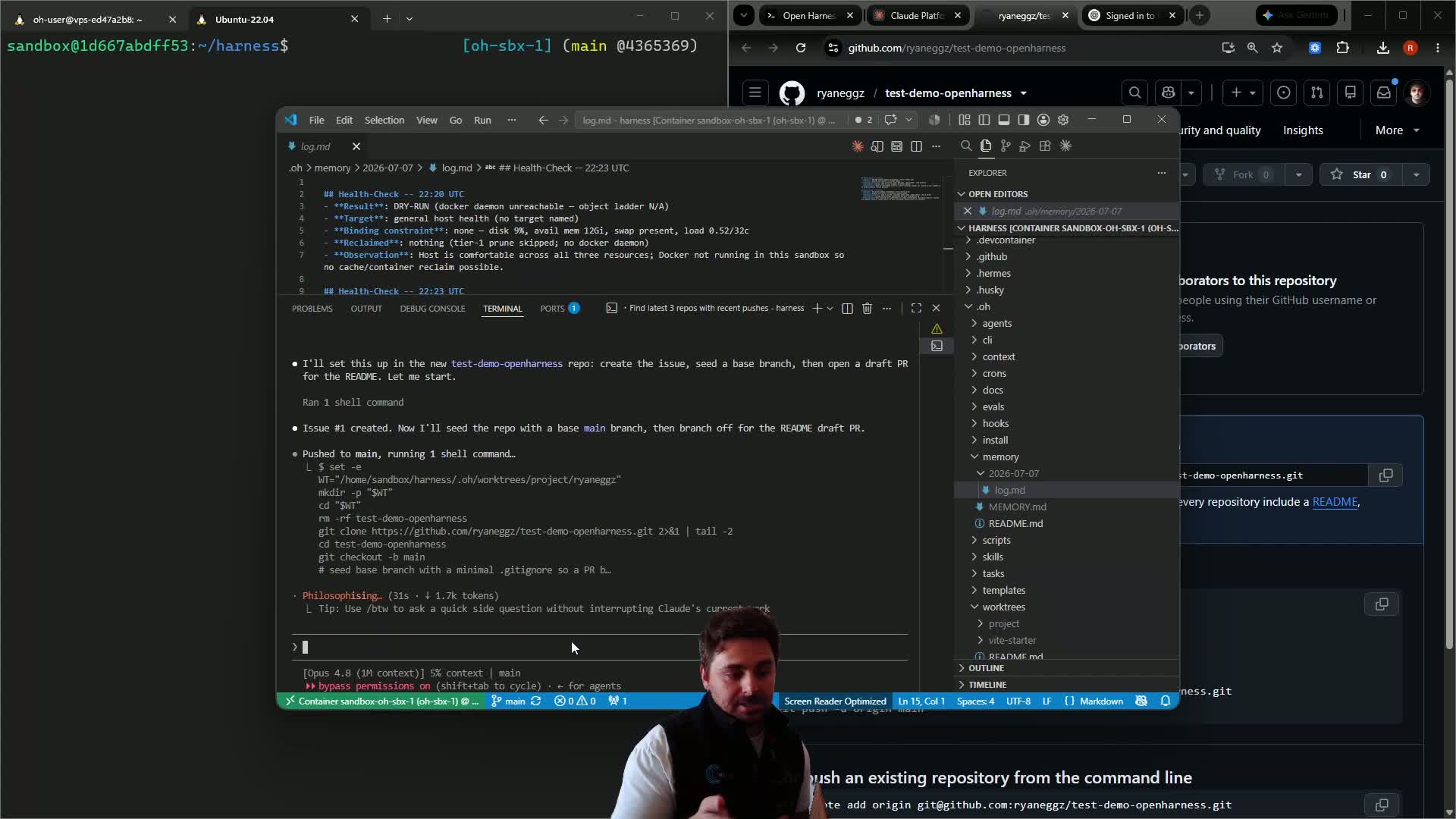Star the test-demo-openharness repository
The height and width of the screenshot is (819, 1456).
pyautogui.click(x=1361, y=174)
